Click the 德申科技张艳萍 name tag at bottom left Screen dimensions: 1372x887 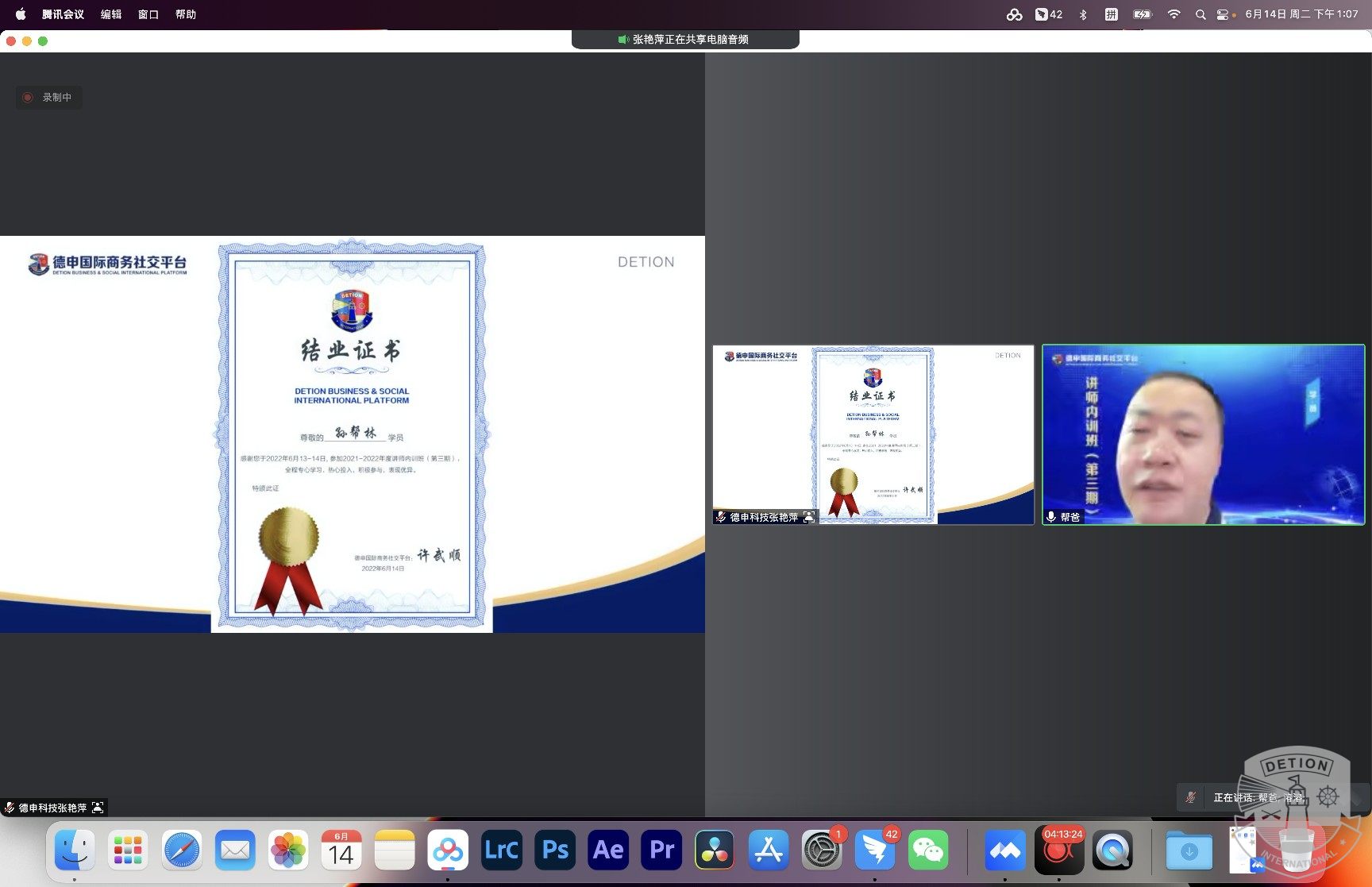click(x=53, y=808)
